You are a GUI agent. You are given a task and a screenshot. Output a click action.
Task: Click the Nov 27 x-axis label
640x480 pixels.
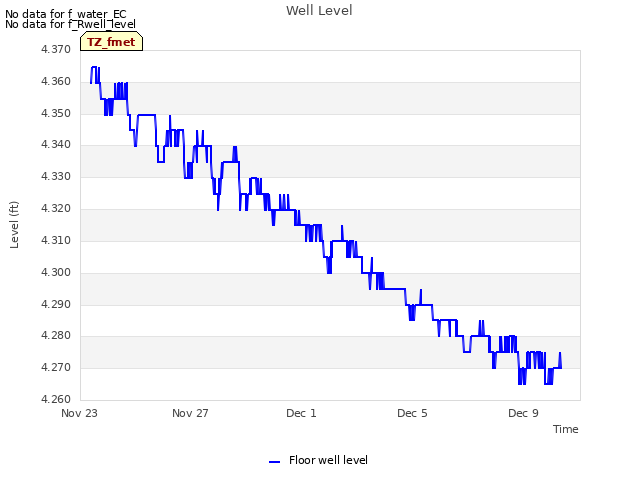coord(190,413)
